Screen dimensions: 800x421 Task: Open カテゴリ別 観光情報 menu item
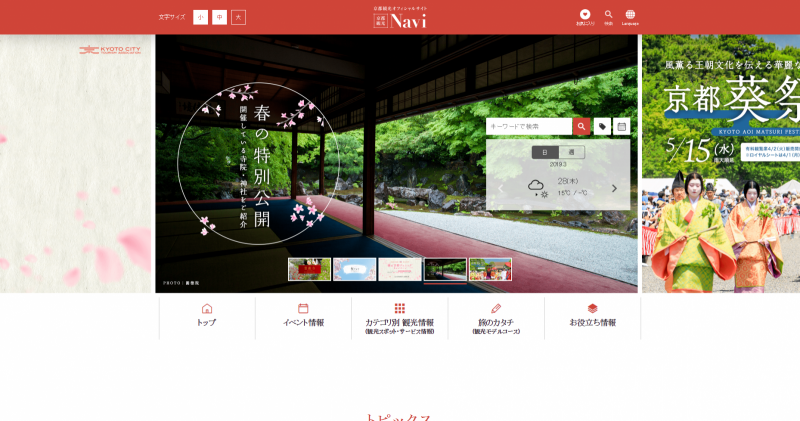399,317
